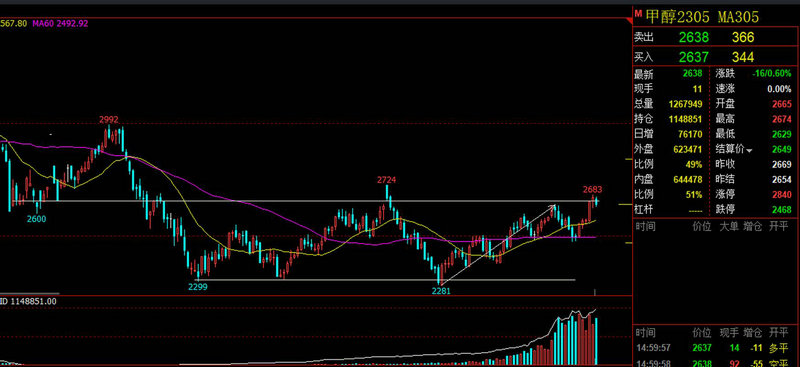The height and width of the screenshot is (367, 800).
Task: Click the 结算价 value 2649
Action: point(782,150)
